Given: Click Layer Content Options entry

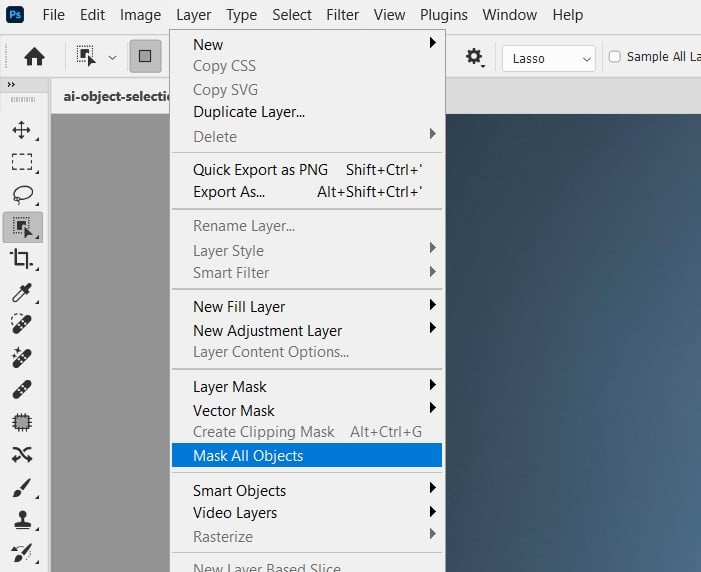Looking at the screenshot, I should [x=307, y=352].
